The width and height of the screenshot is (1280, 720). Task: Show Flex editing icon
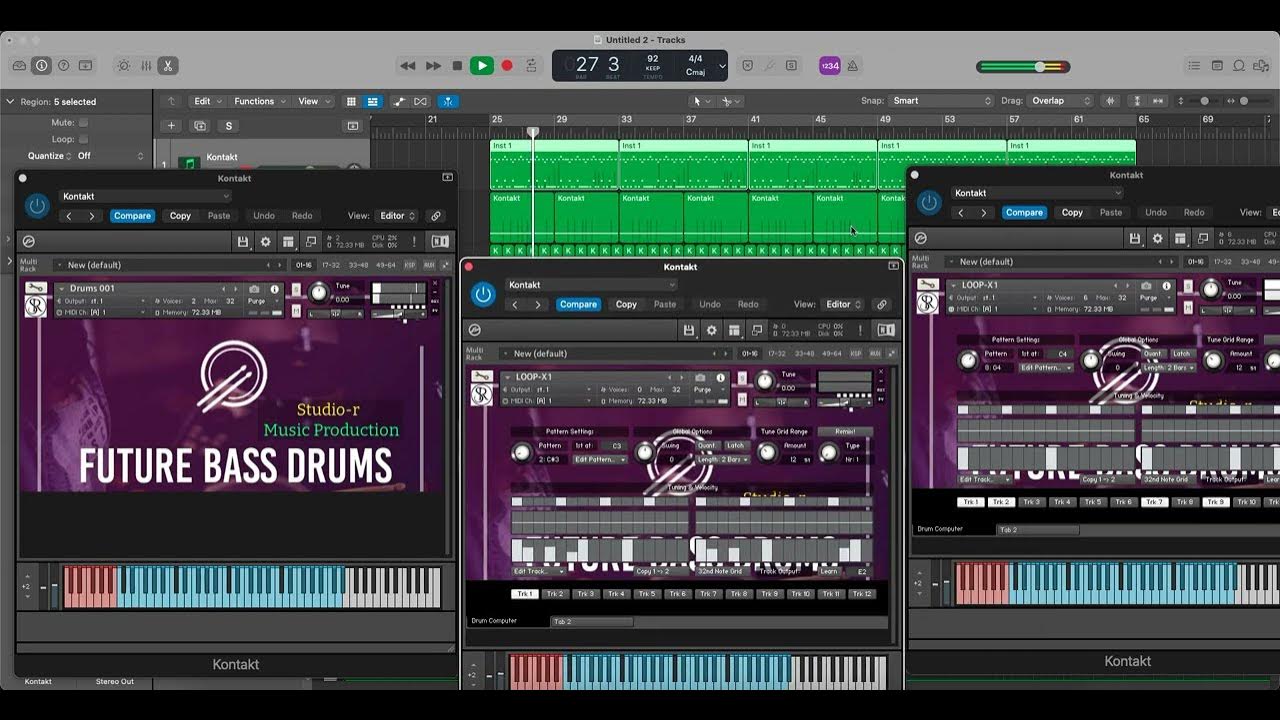tap(421, 101)
